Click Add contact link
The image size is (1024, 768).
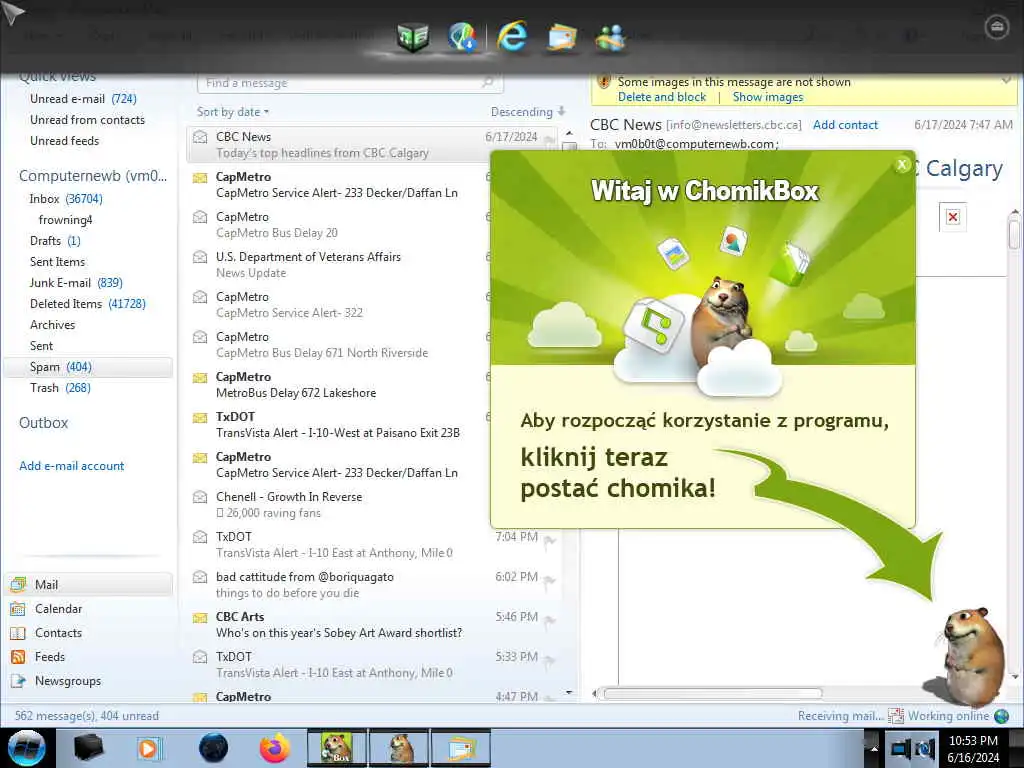845,125
